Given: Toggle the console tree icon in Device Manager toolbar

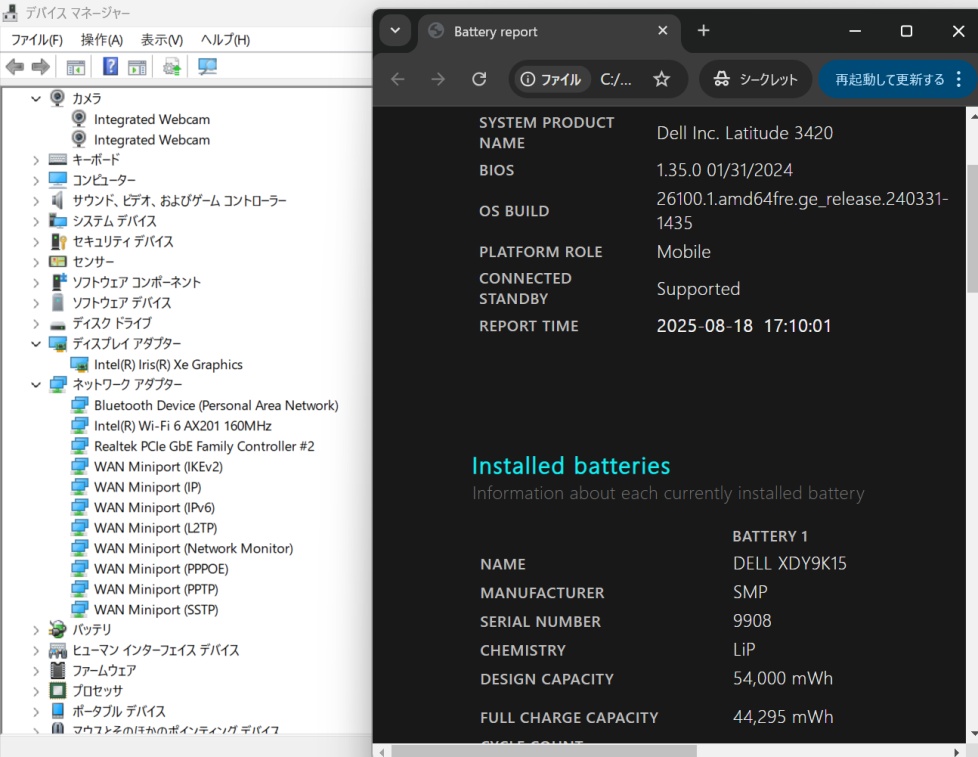Looking at the screenshot, I should click(75, 67).
